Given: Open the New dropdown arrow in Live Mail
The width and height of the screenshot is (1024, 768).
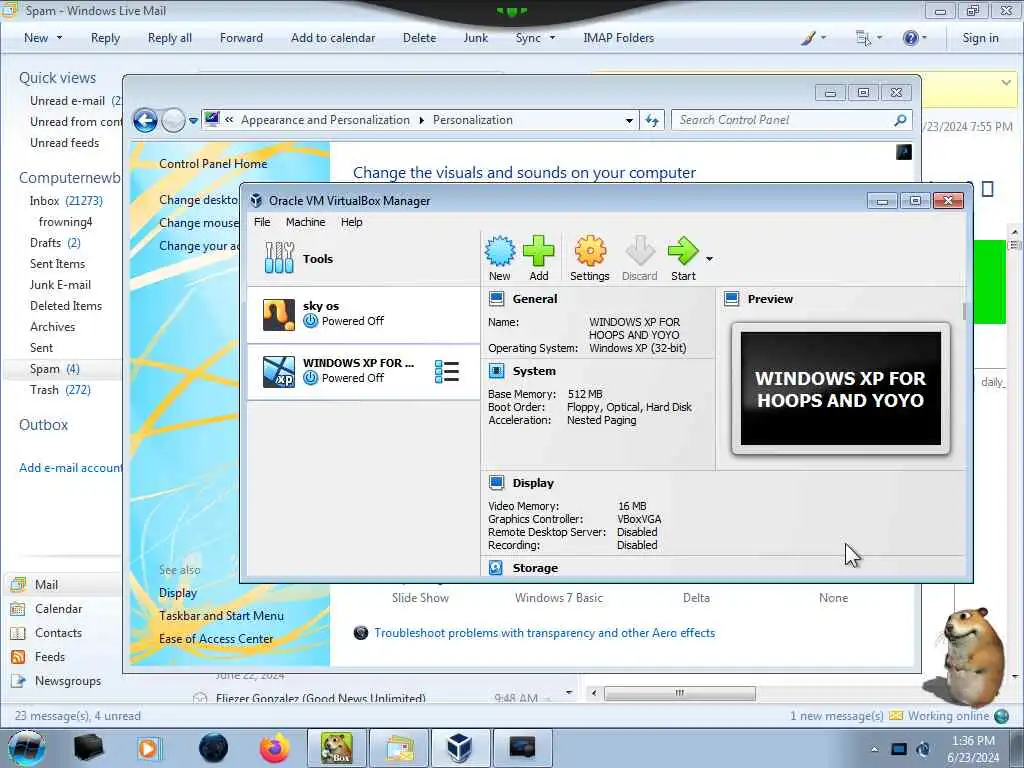Looking at the screenshot, I should [x=59, y=38].
